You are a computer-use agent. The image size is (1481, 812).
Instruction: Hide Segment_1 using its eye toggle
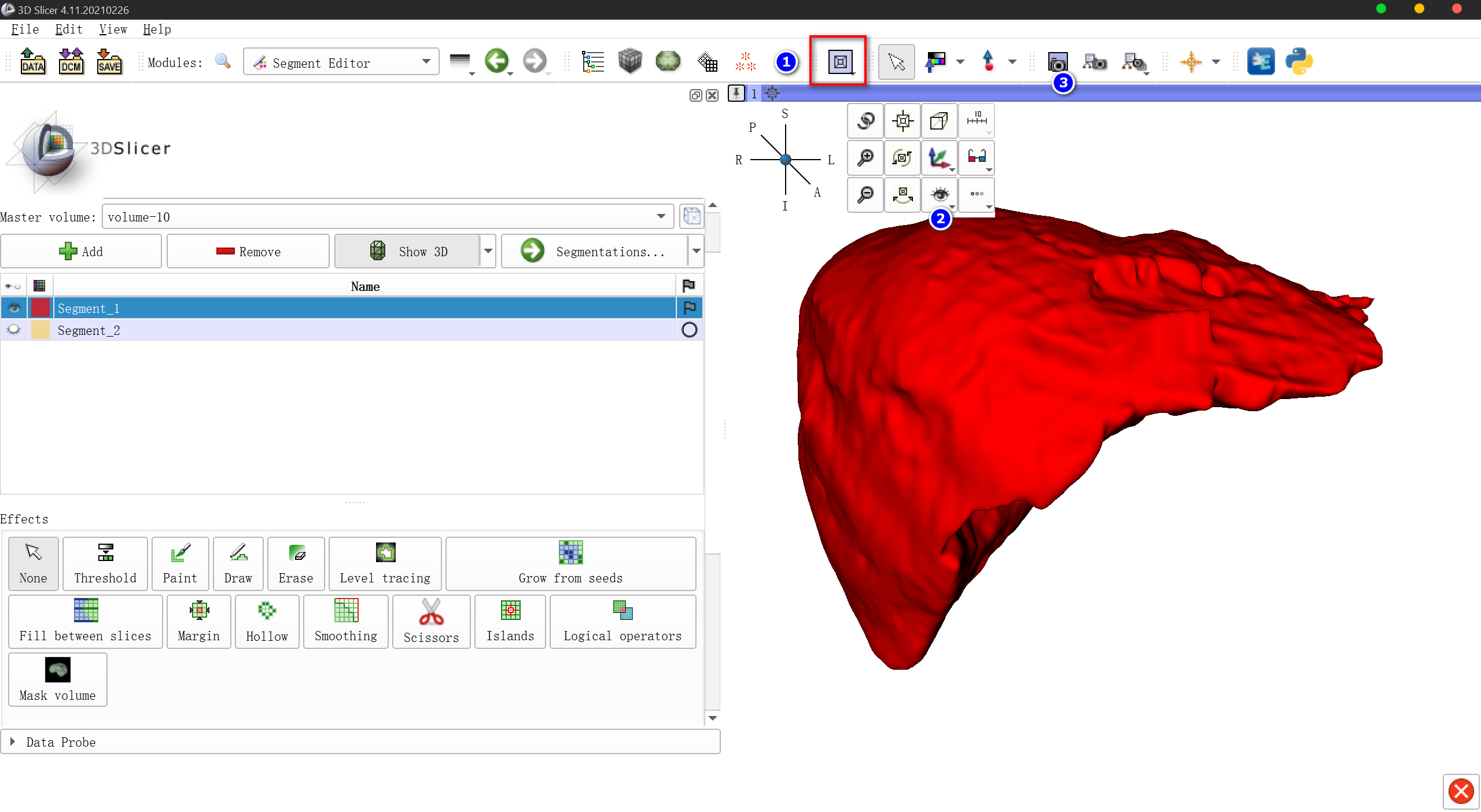tap(13, 308)
